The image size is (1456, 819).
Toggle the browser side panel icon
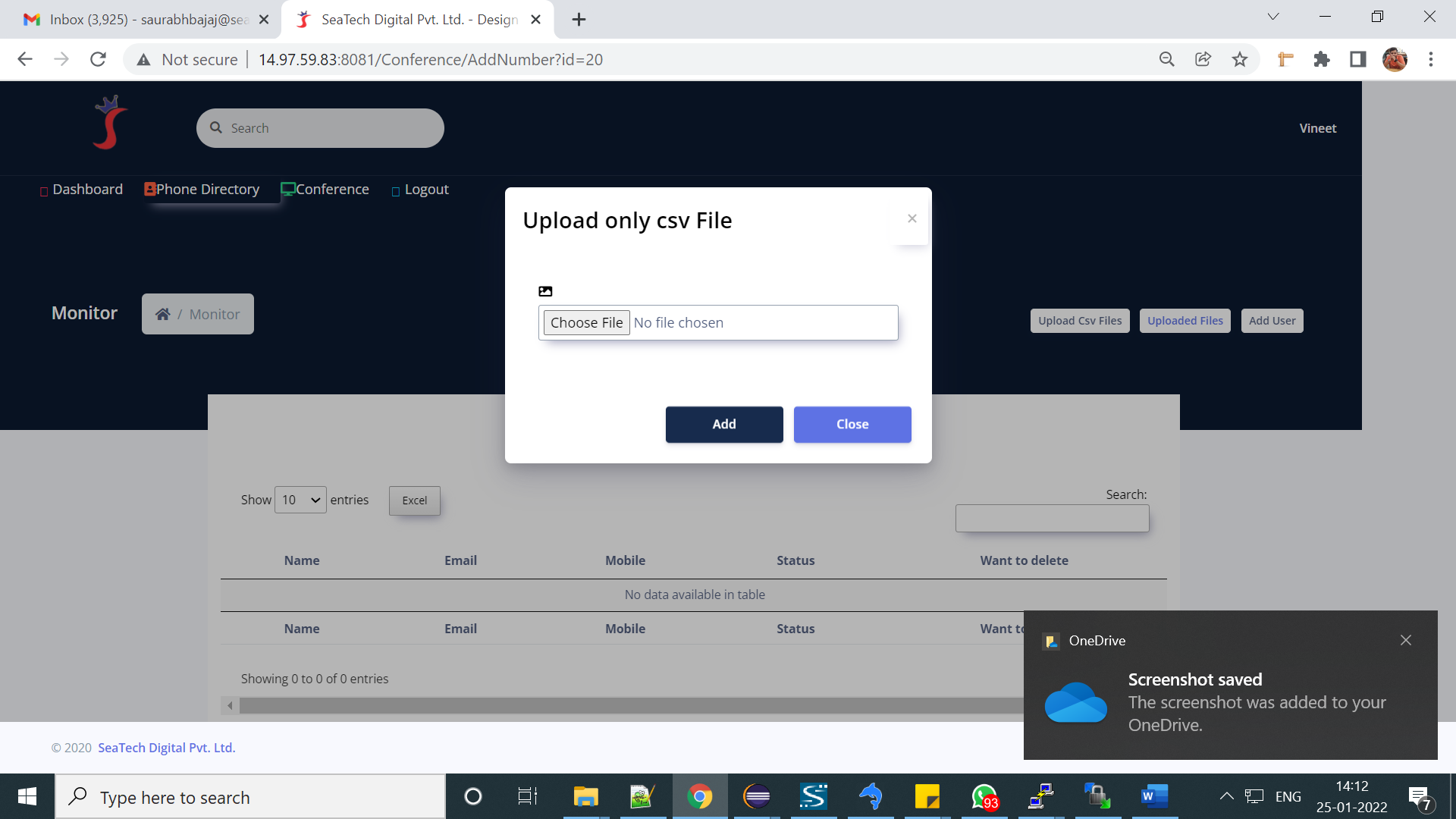pyautogui.click(x=1357, y=59)
